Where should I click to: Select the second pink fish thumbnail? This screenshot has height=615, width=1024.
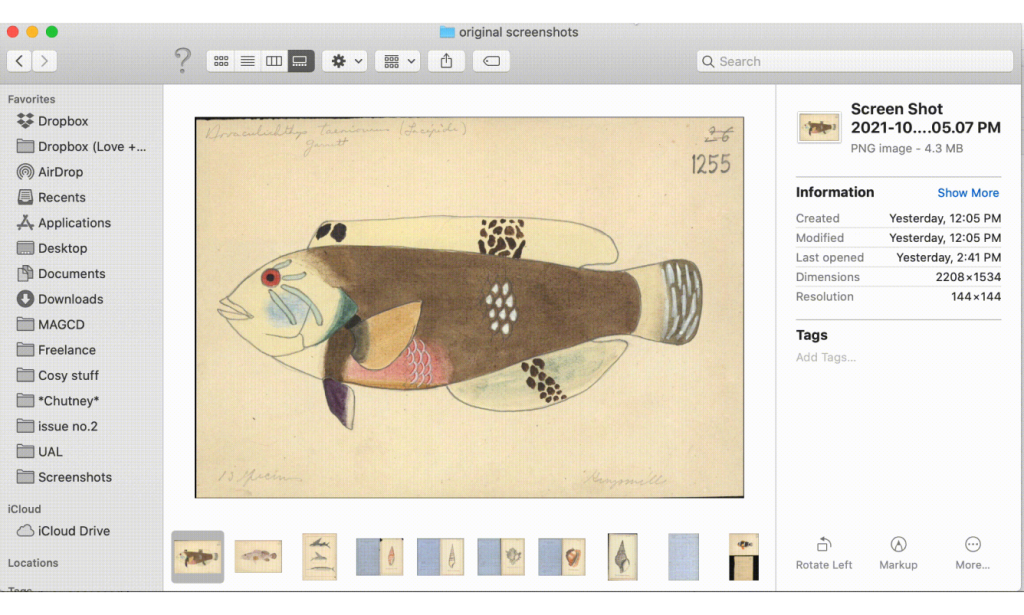pos(258,557)
